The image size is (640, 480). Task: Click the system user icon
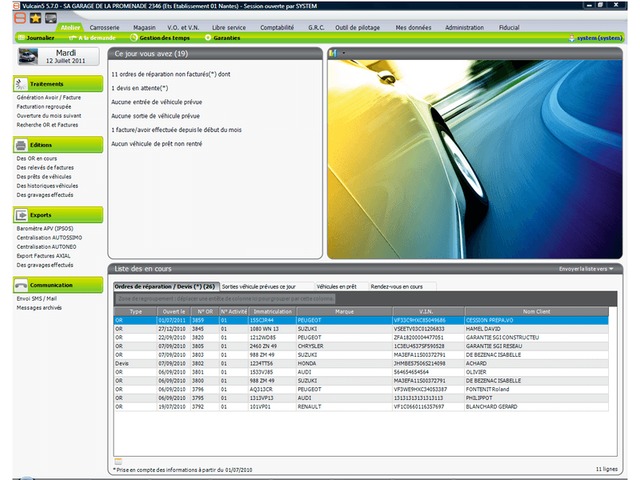tap(572, 38)
